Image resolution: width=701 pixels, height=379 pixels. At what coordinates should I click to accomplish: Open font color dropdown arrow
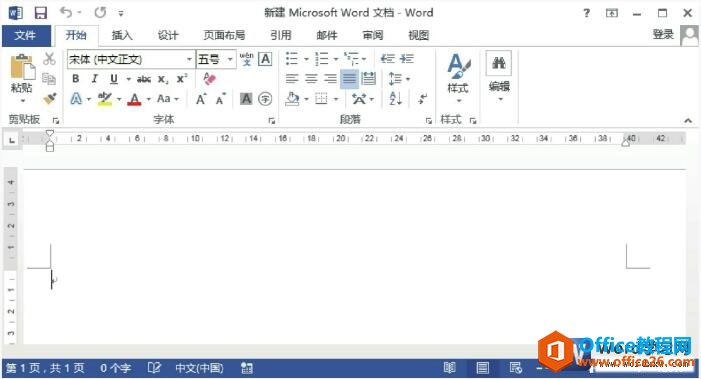pyautogui.click(x=148, y=99)
